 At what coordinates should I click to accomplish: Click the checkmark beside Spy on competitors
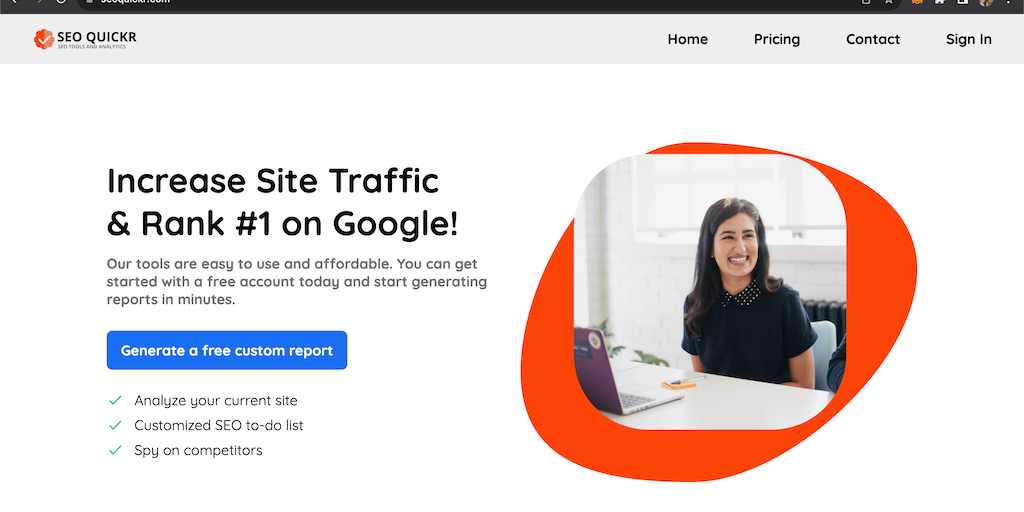pyautogui.click(x=116, y=450)
